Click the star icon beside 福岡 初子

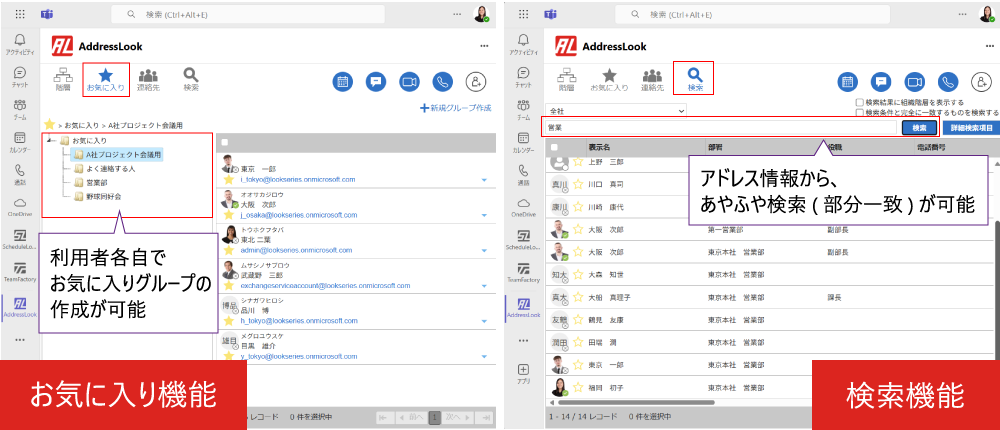(578, 388)
